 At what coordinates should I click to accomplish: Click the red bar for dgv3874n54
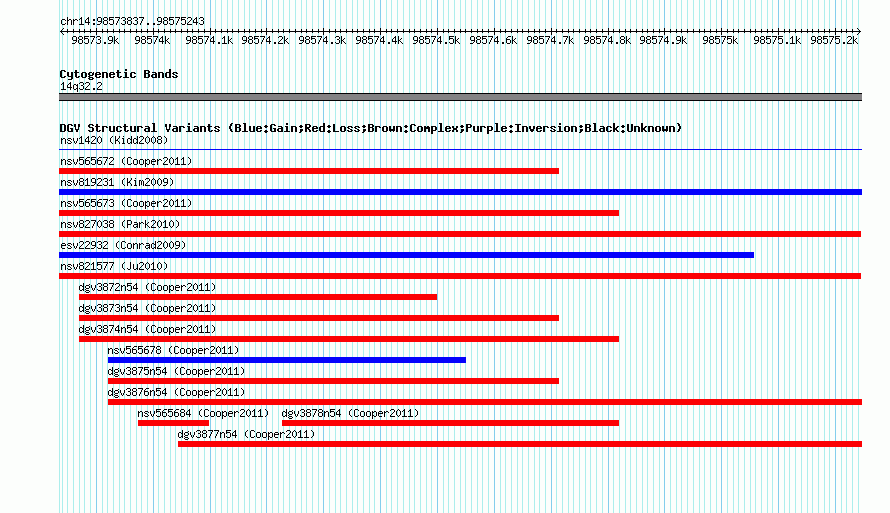pos(349,339)
